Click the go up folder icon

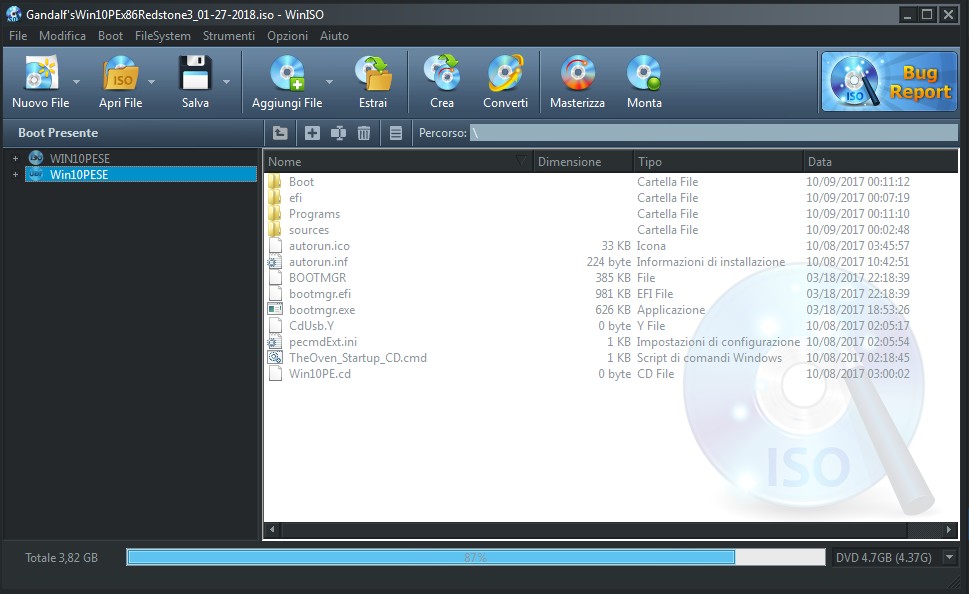(x=280, y=133)
